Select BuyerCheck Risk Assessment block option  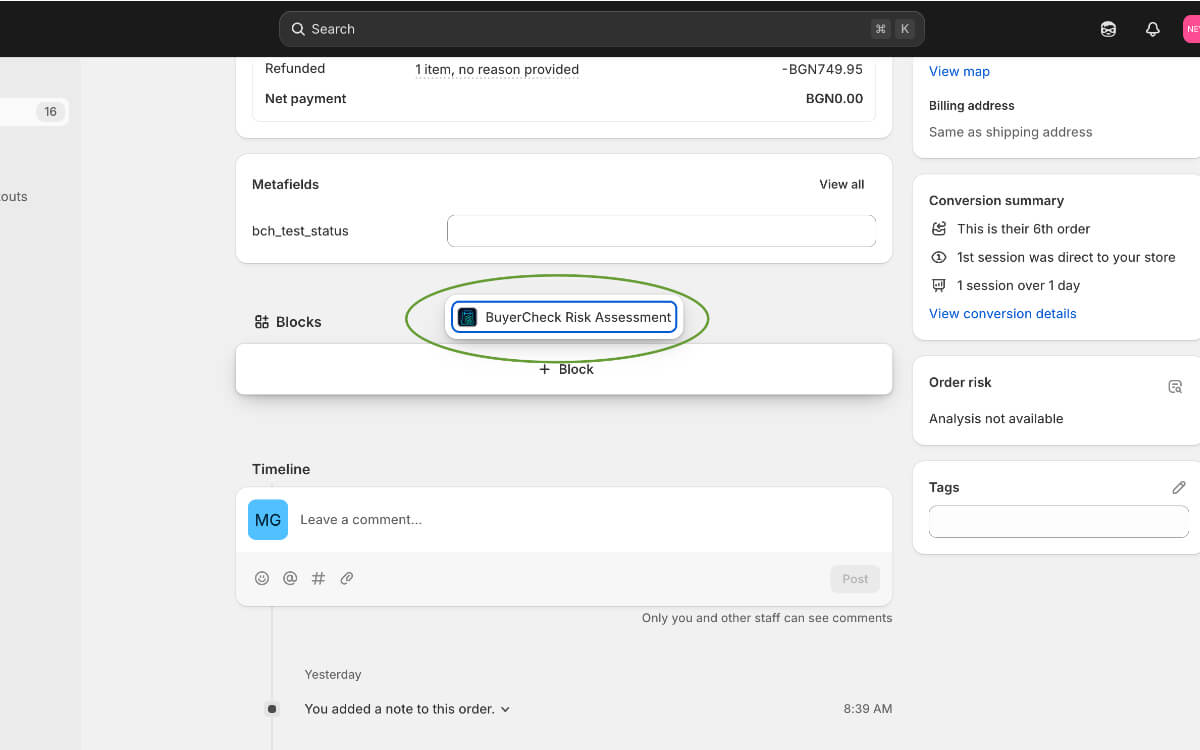pyautogui.click(x=564, y=317)
